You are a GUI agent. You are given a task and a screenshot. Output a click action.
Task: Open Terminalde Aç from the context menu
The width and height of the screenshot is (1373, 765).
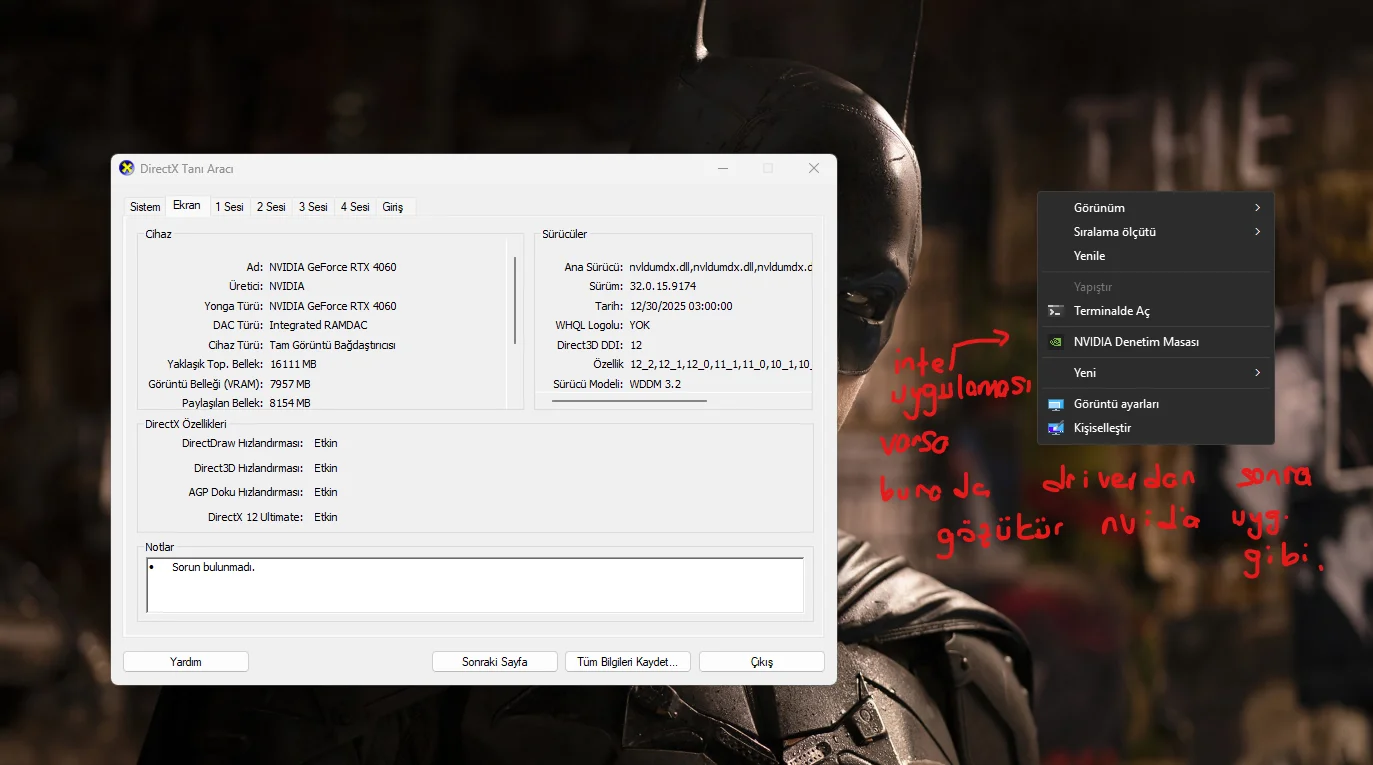pyautogui.click(x=1156, y=311)
